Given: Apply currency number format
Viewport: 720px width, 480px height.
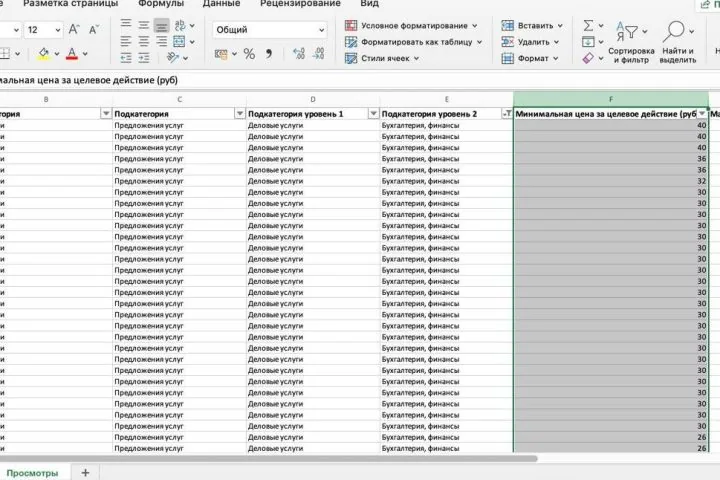Looking at the screenshot, I should (221, 54).
